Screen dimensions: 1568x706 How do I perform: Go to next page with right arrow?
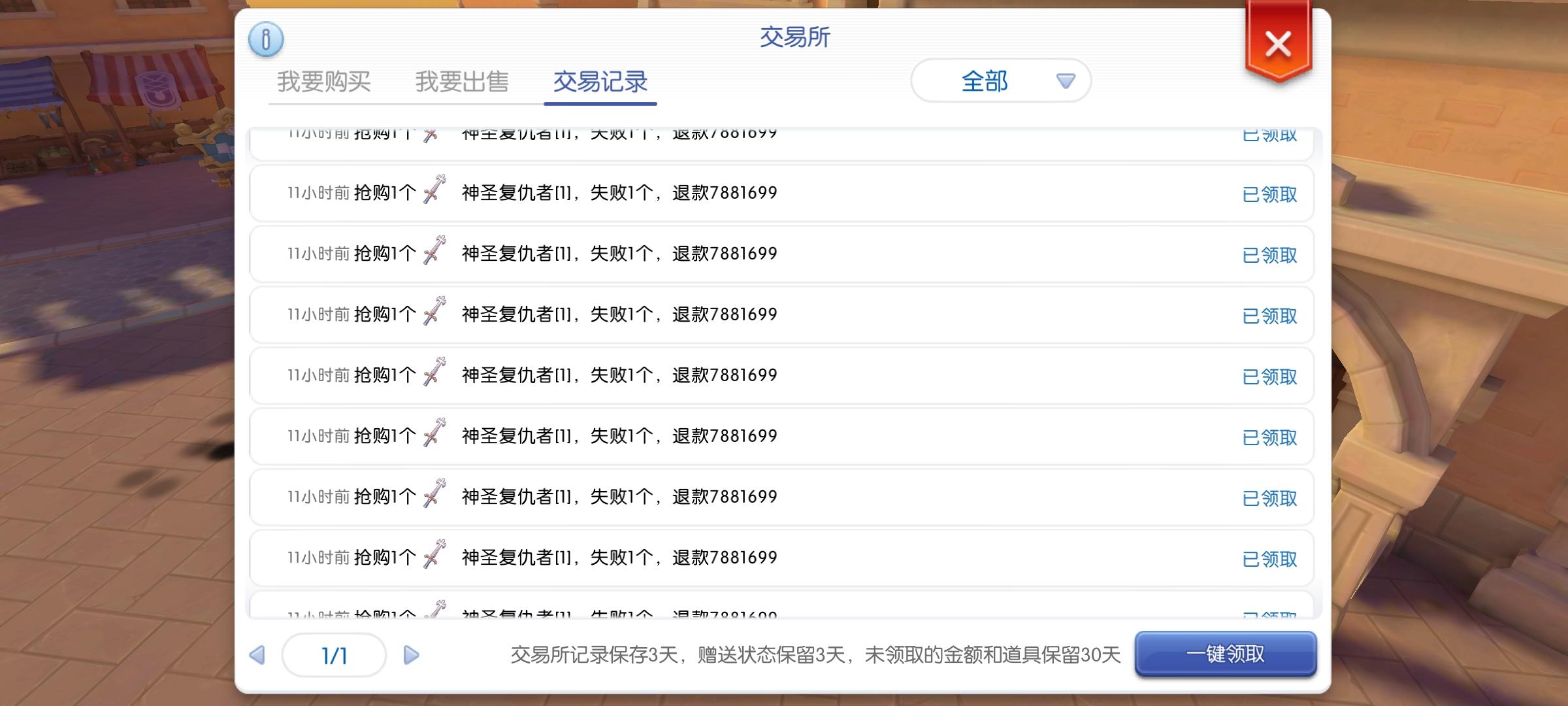point(411,655)
